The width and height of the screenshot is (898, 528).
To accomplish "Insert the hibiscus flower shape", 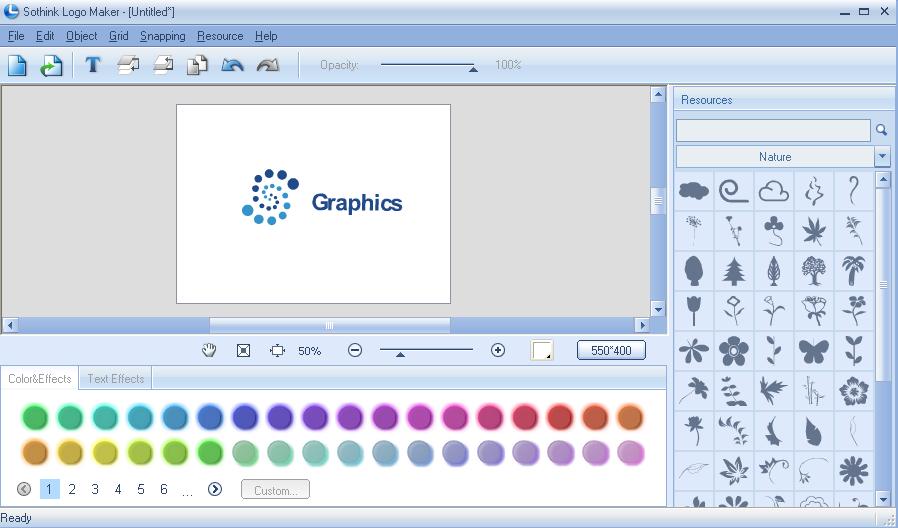I will tap(853, 391).
